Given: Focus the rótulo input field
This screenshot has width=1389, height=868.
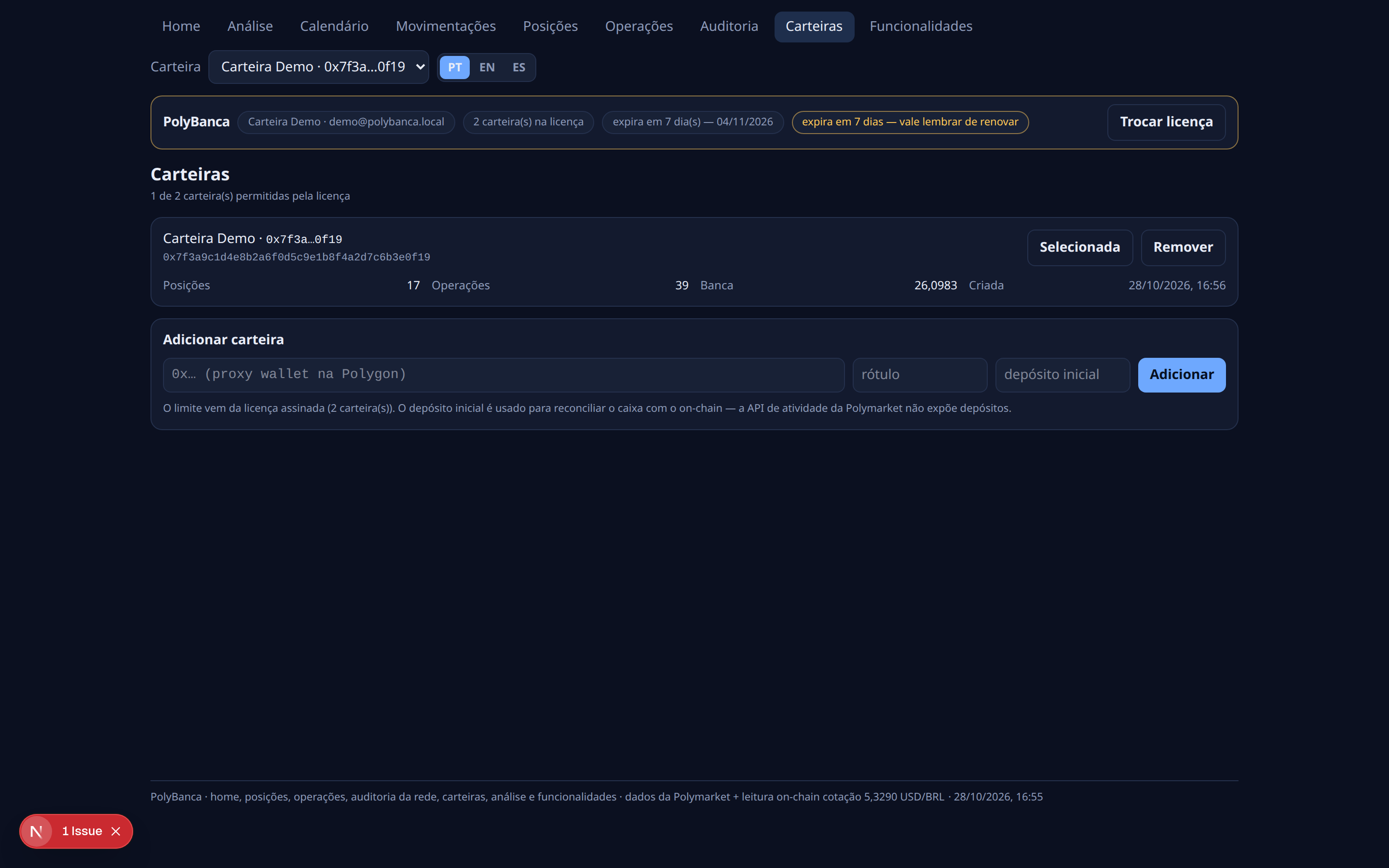Looking at the screenshot, I should 920,375.
